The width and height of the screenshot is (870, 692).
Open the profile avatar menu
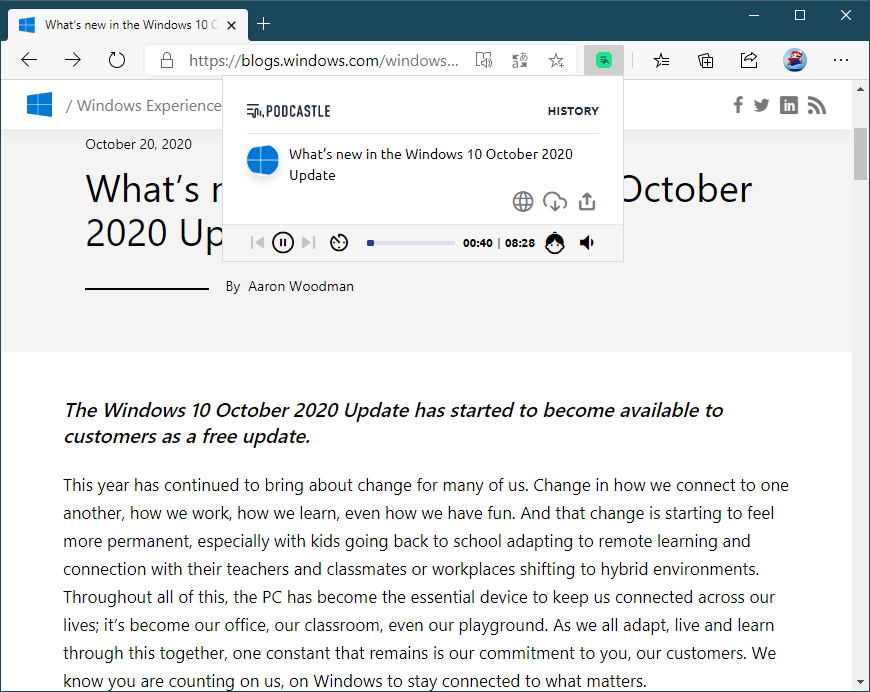[x=795, y=60]
